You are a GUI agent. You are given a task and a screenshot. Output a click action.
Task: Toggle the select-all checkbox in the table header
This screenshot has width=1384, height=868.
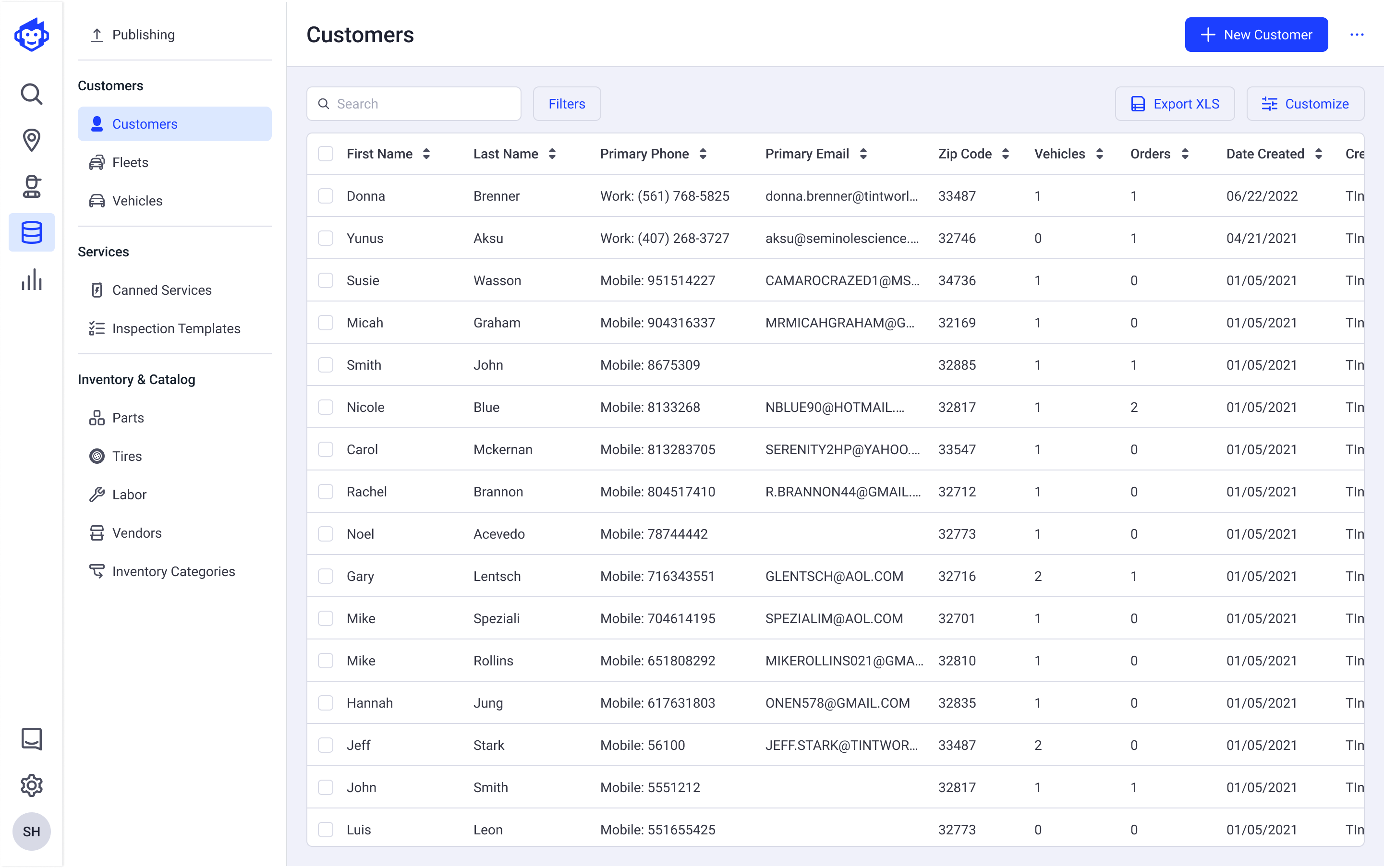(326, 153)
